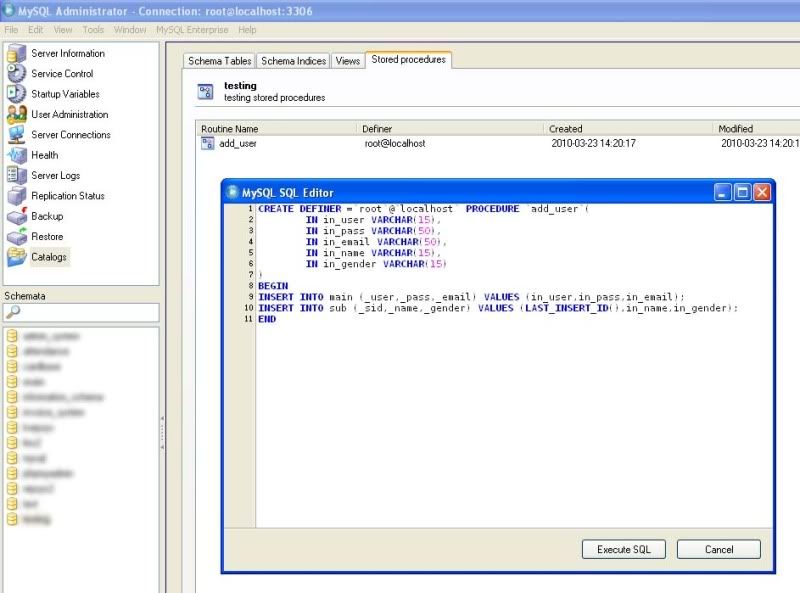Image resolution: width=800 pixels, height=593 pixels.
Task: Select the Catalogs folder icon
Action: tap(16, 257)
